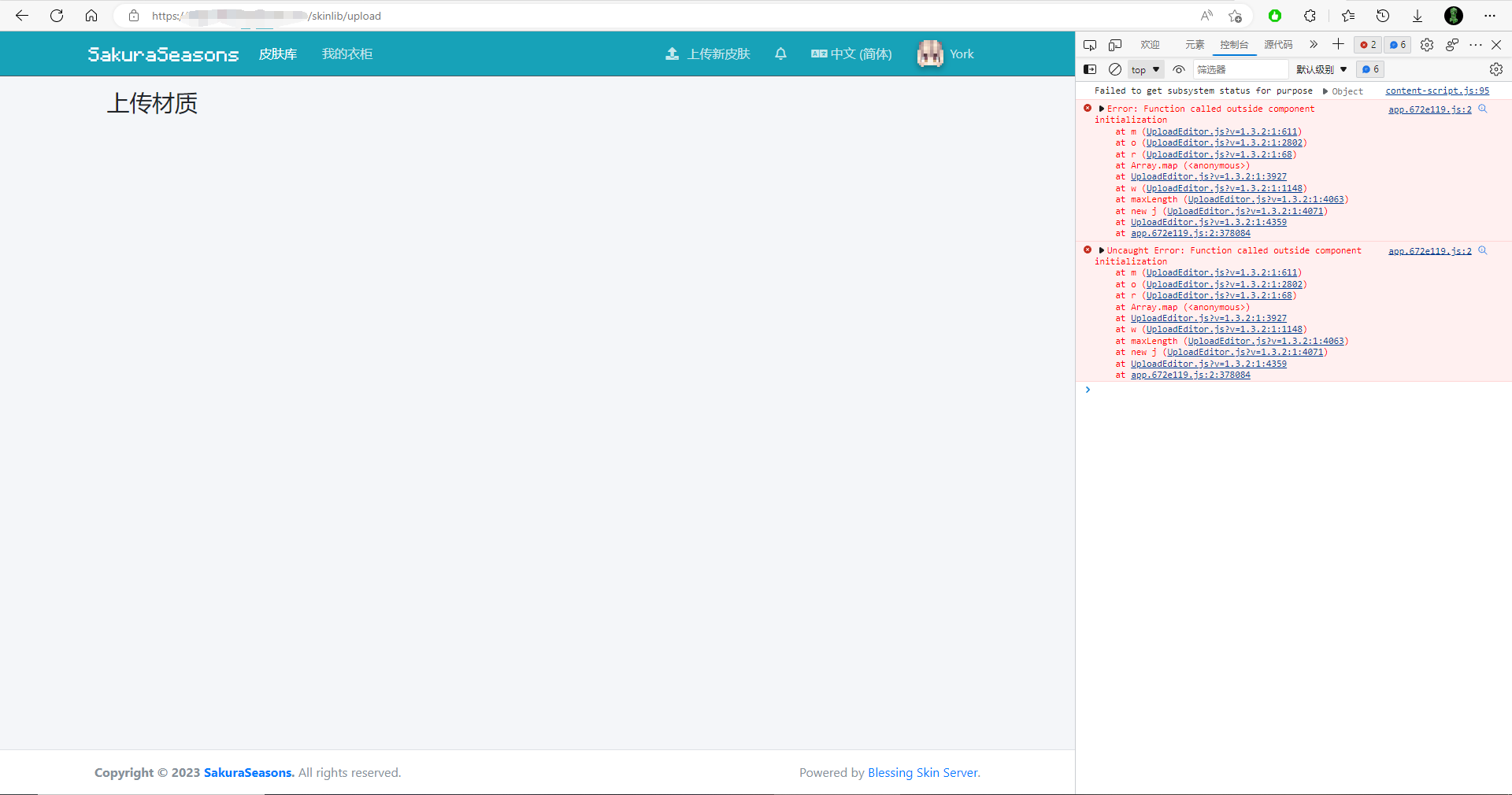
Task: Open the green thumbs-up extension icon
Action: coord(1275,16)
